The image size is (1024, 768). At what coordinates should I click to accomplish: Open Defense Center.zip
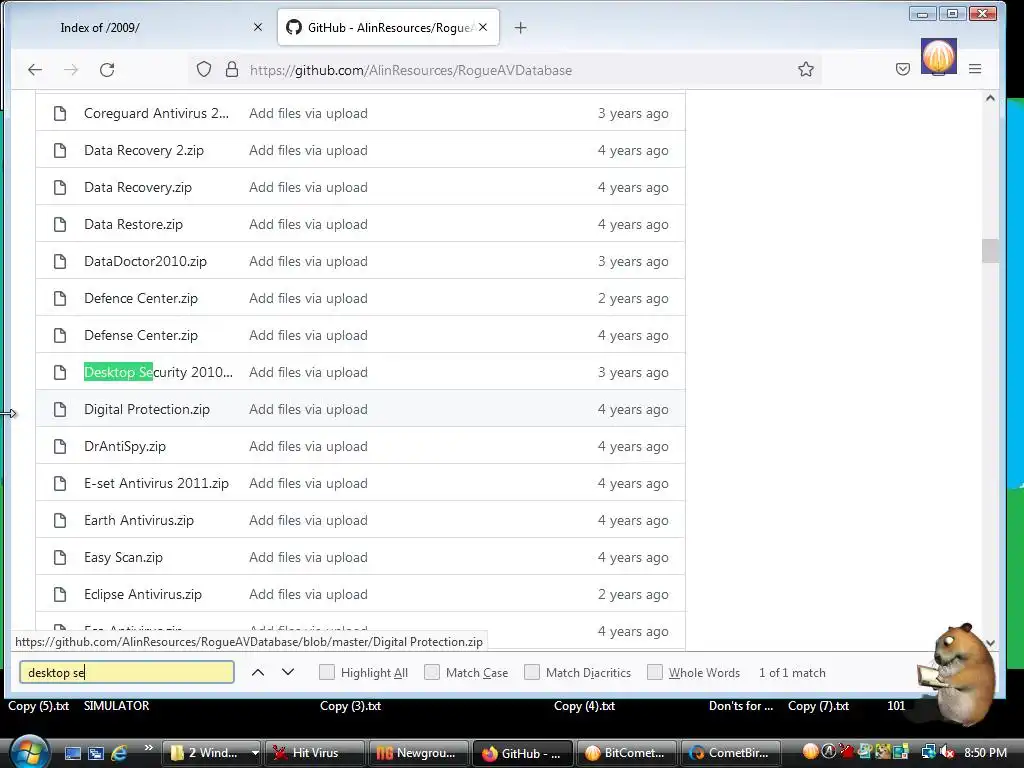[140, 335]
